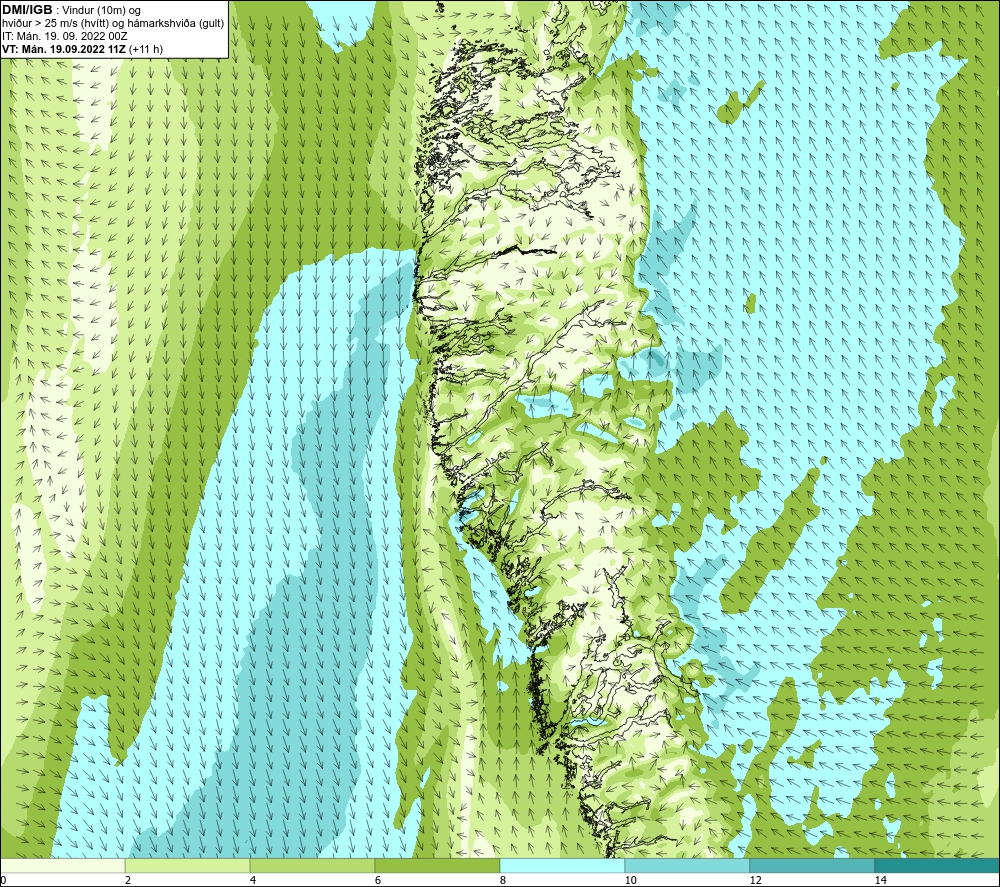Click the scale label '6'
This screenshot has width=1000, height=887.
point(378,880)
